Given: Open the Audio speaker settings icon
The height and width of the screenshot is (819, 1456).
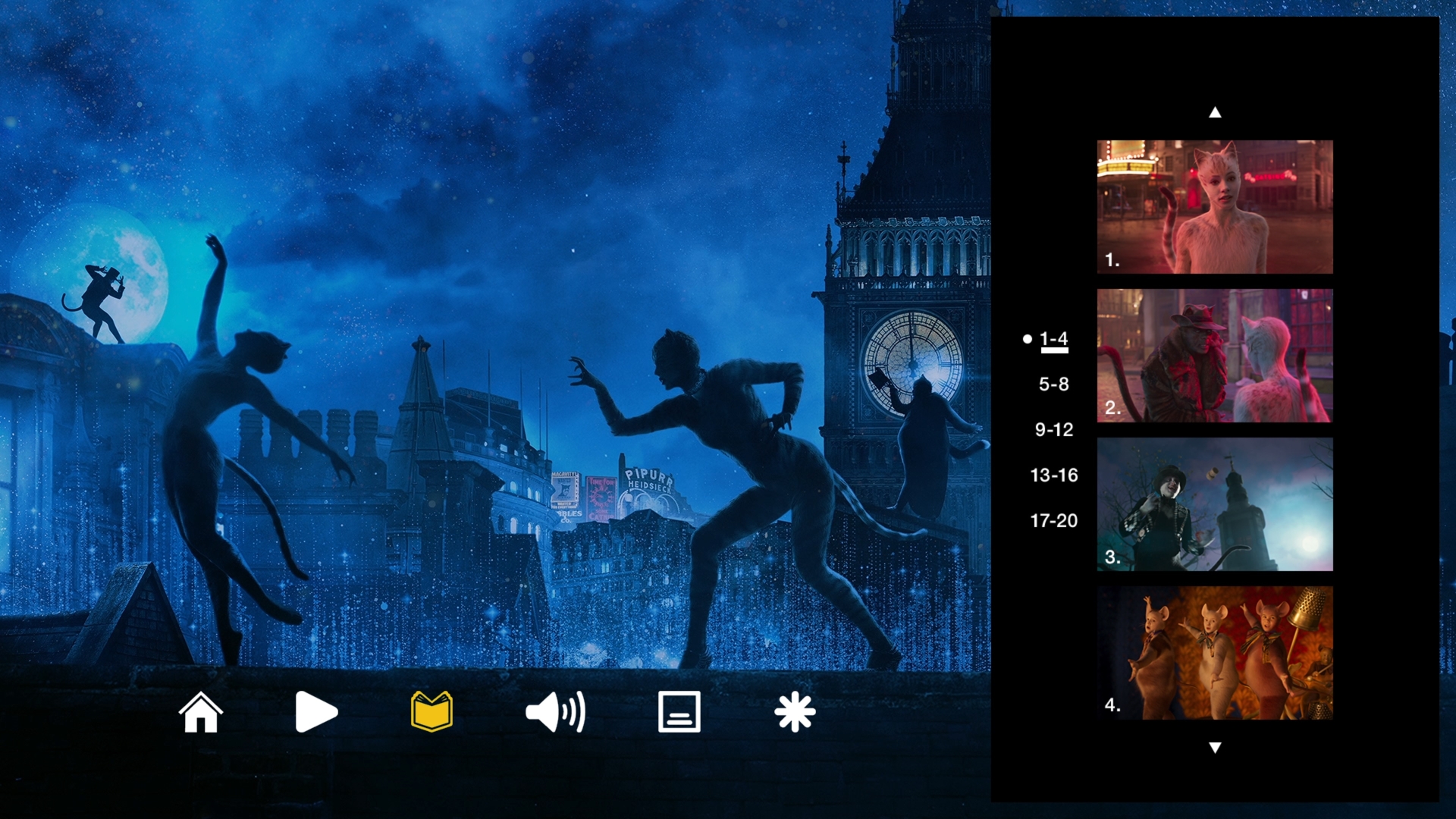Looking at the screenshot, I should [555, 712].
